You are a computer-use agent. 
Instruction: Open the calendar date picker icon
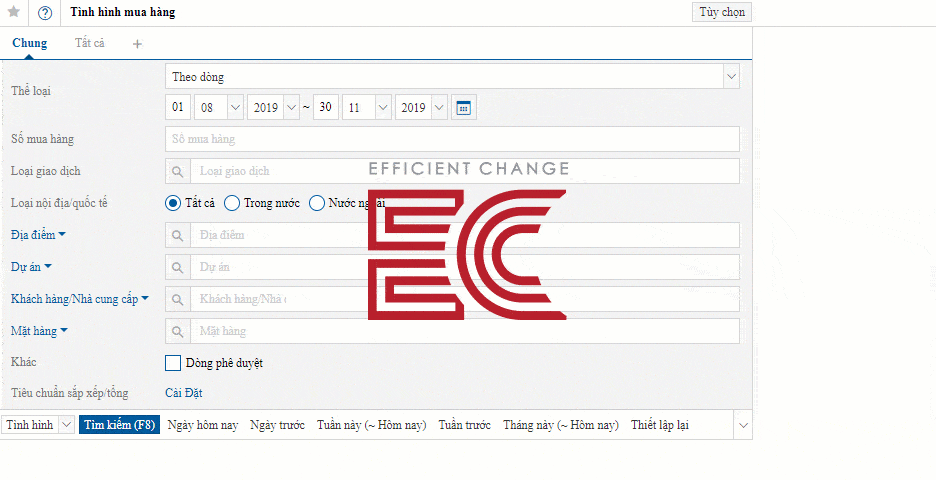[x=463, y=108]
